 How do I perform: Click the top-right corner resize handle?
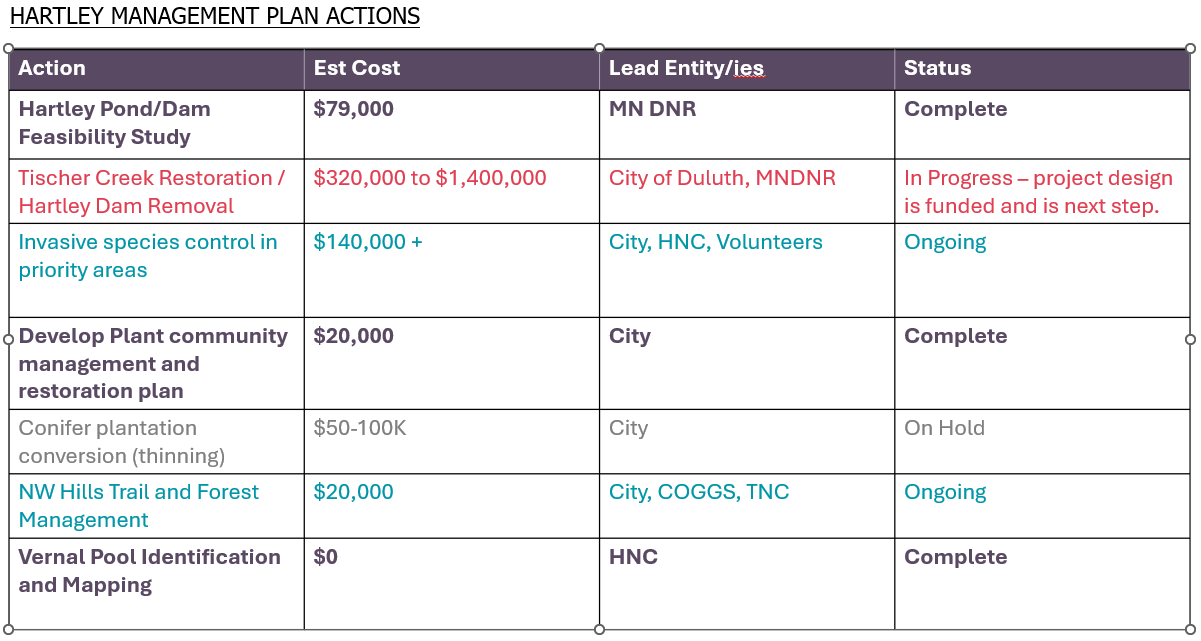pos(1190,48)
